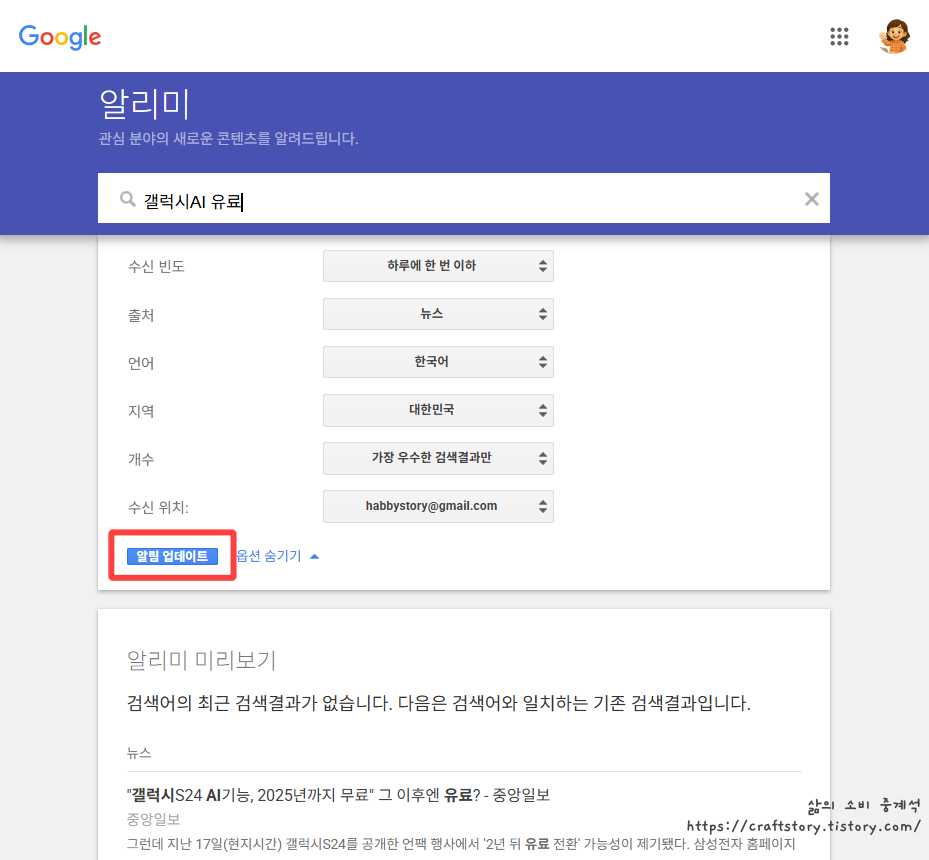Open the 지역 dropdown showing 대한민국
The height and width of the screenshot is (860, 929).
tap(438, 410)
